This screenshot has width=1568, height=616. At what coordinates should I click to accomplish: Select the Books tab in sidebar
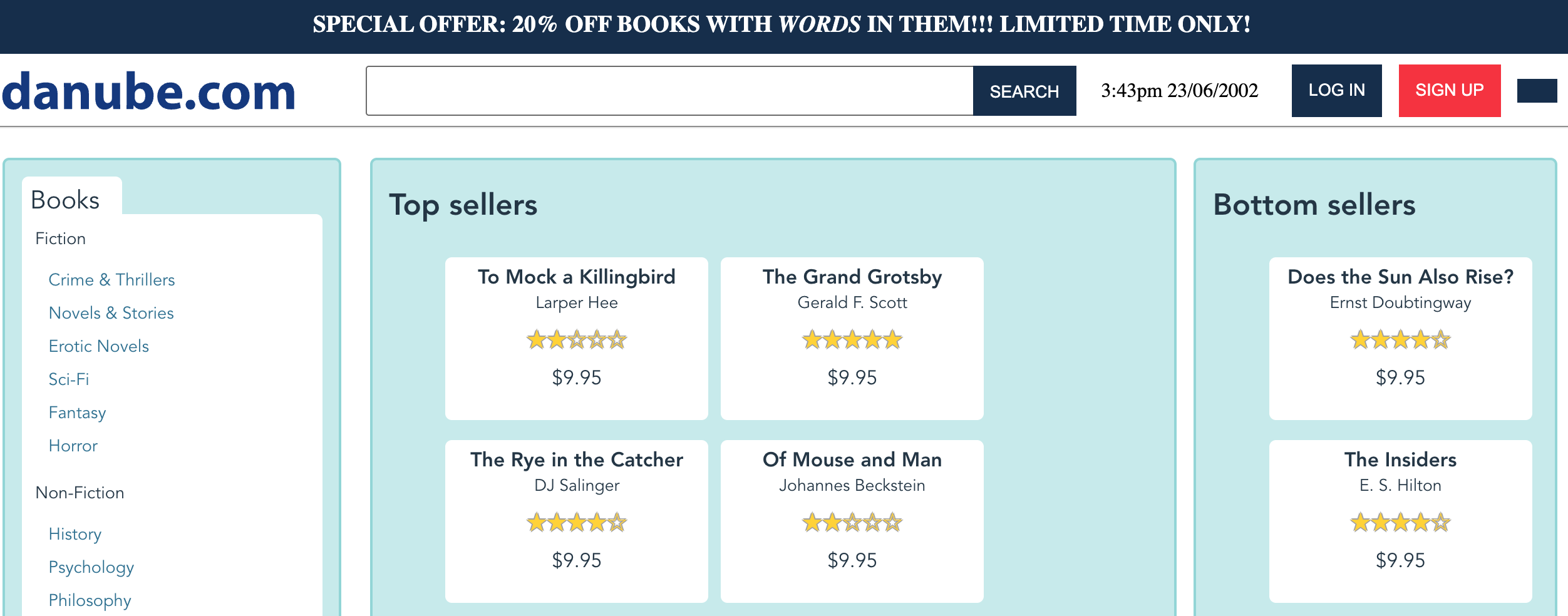tap(65, 200)
